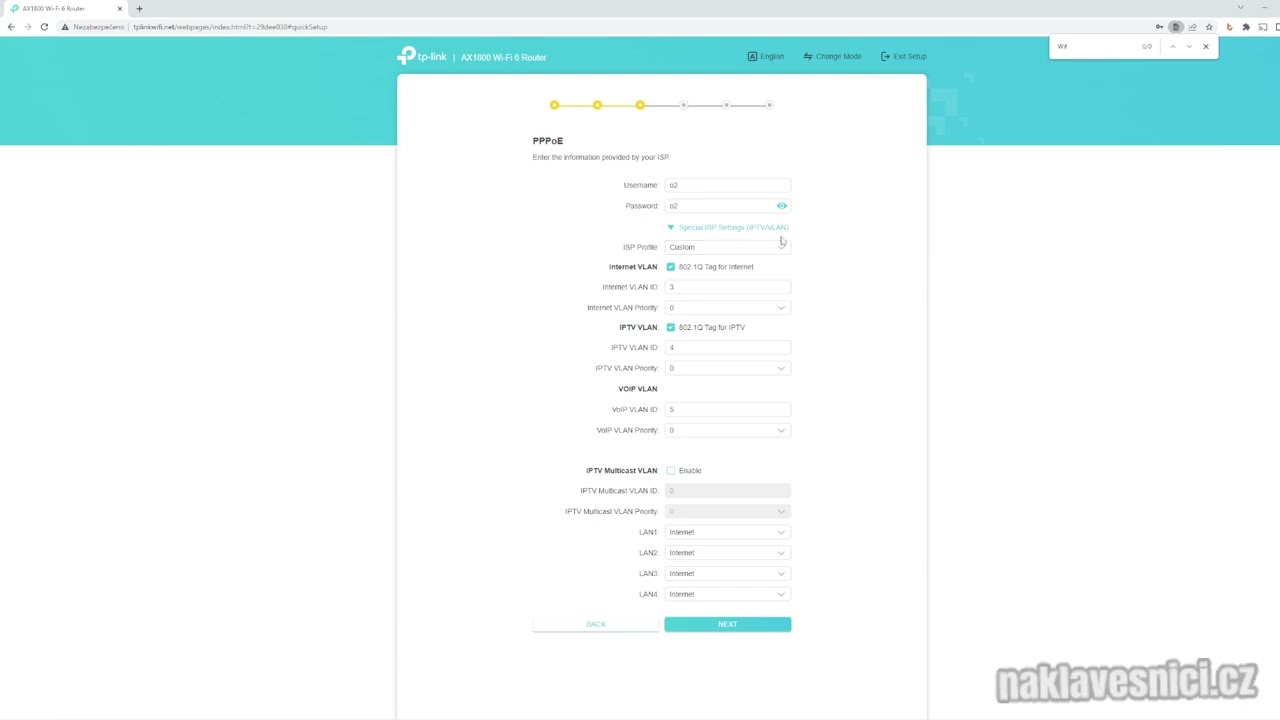Expand the LAN1 port mode dropdown
Viewport: 1280px width, 720px height.
(x=727, y=532)
